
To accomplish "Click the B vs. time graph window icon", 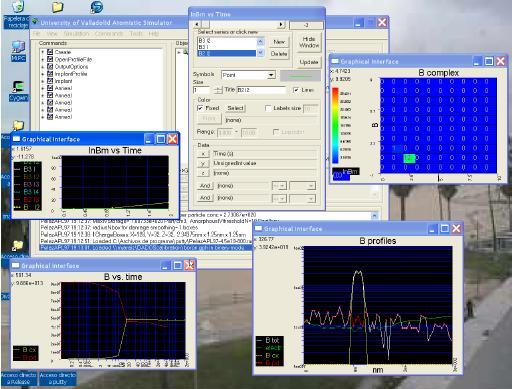I will 16,265.
